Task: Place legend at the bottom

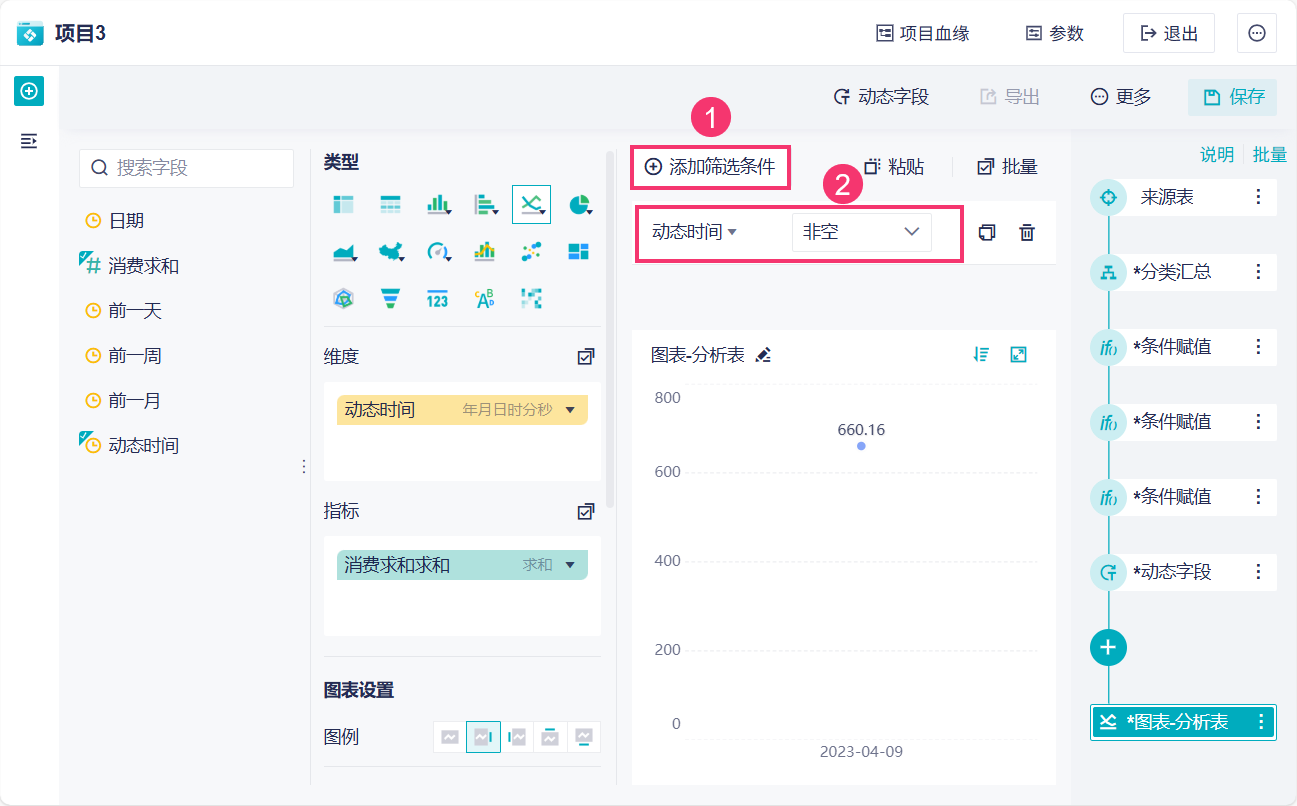Action: point(584,737)
